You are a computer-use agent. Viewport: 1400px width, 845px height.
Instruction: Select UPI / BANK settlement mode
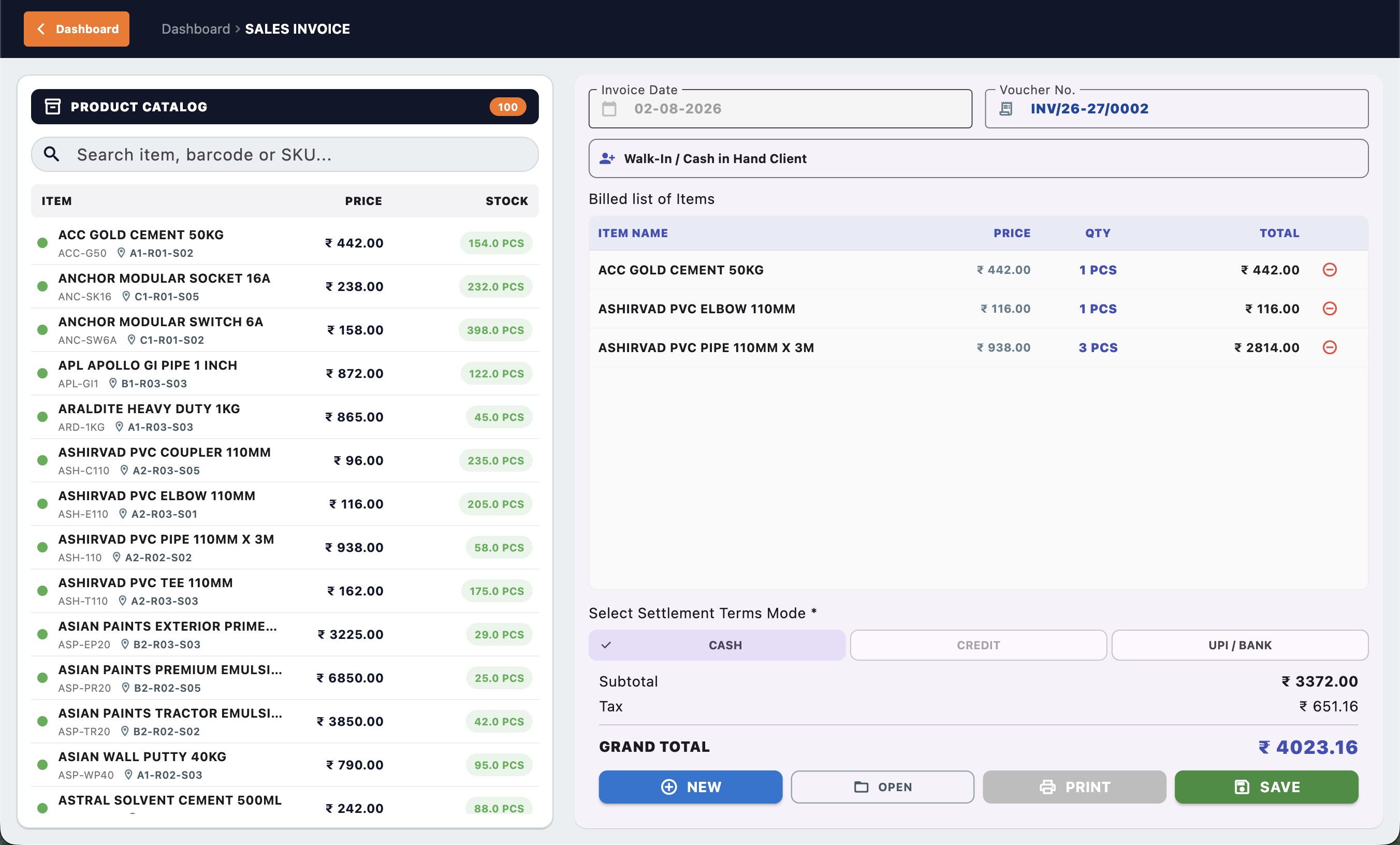click(1240, 645)
